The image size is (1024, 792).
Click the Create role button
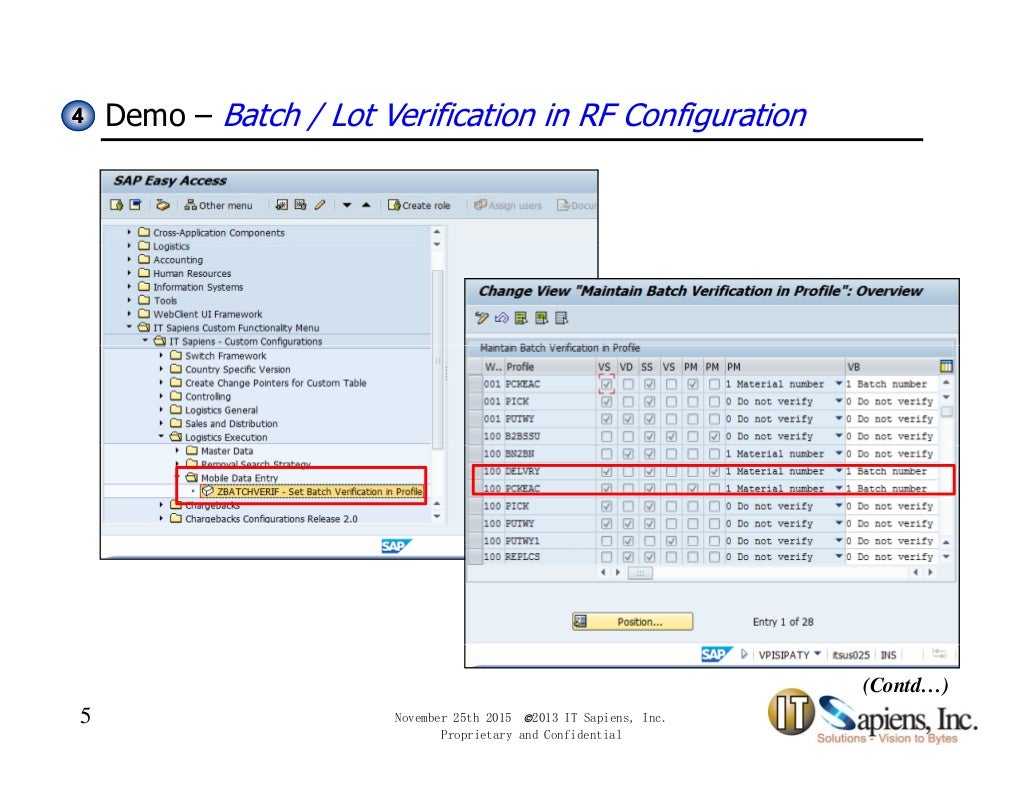[x=419, y=205]
